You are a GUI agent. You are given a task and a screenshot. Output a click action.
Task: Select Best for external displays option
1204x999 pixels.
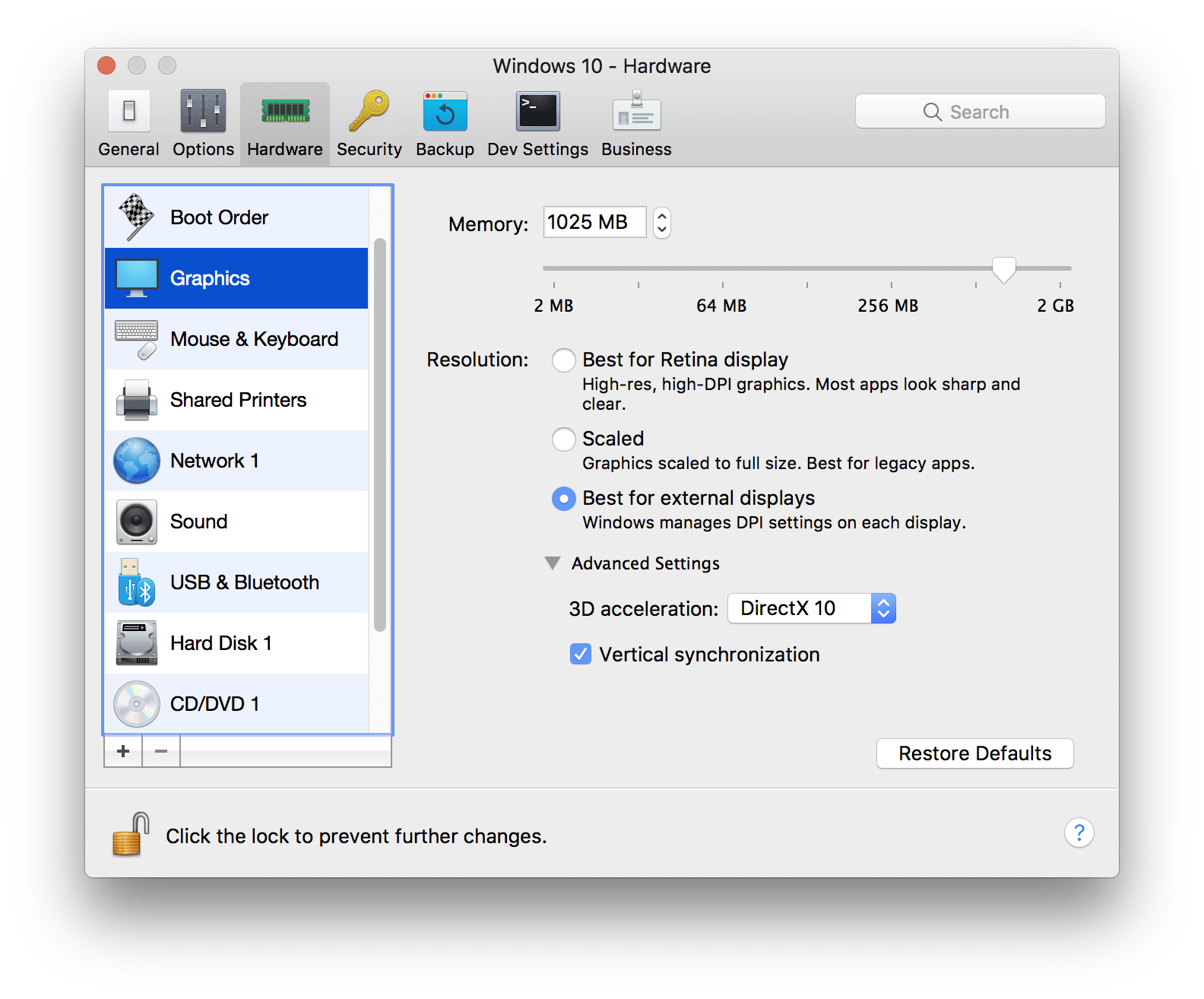(564, 499)
